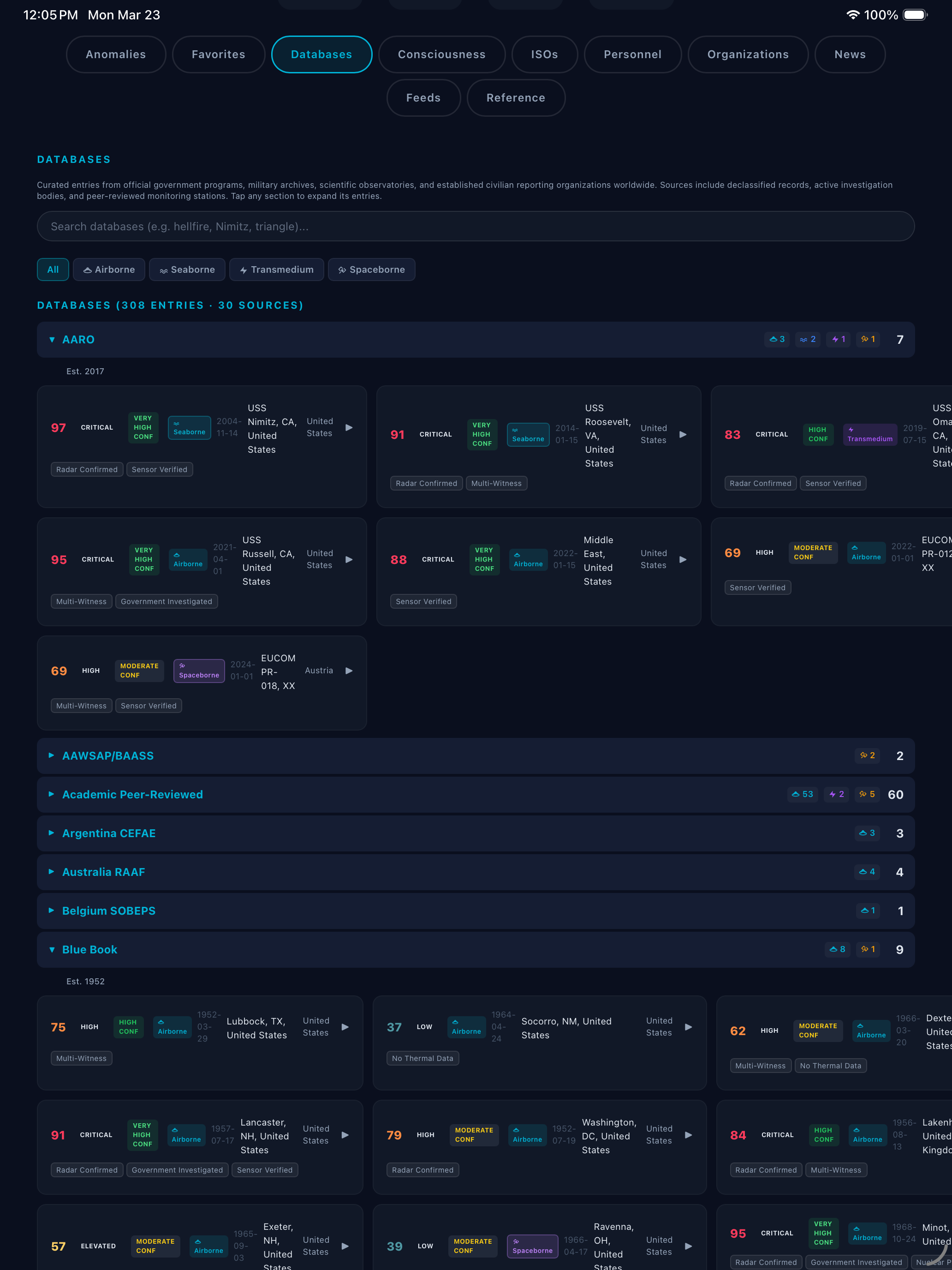
Task: Expand the AAWSAP/BAASS section
Action: tap(476, 755)
